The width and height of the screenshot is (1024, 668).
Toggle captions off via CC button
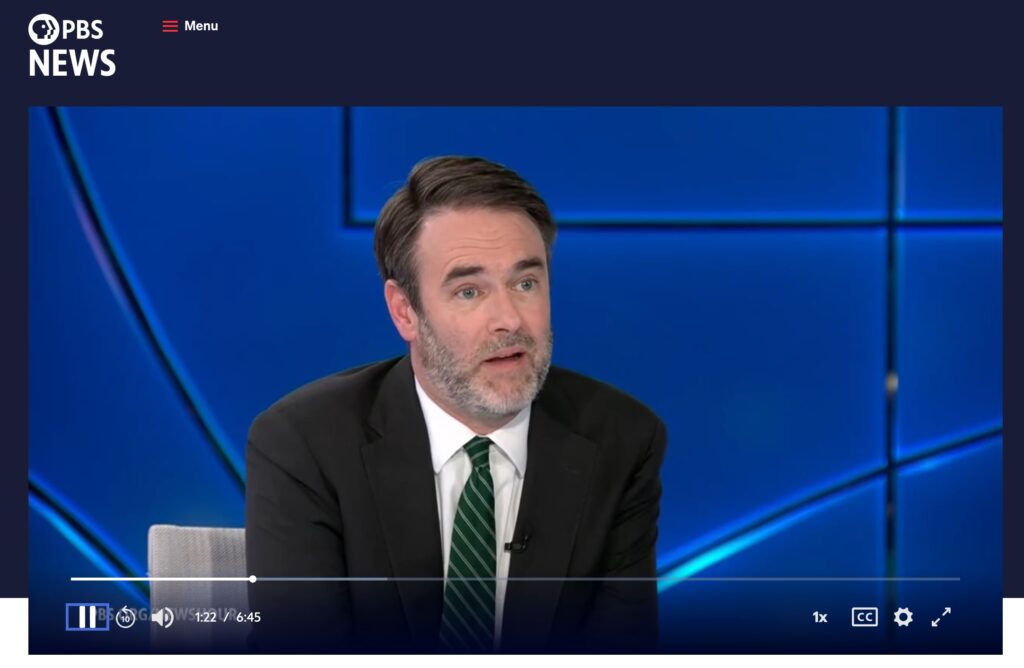click(863, 617)
